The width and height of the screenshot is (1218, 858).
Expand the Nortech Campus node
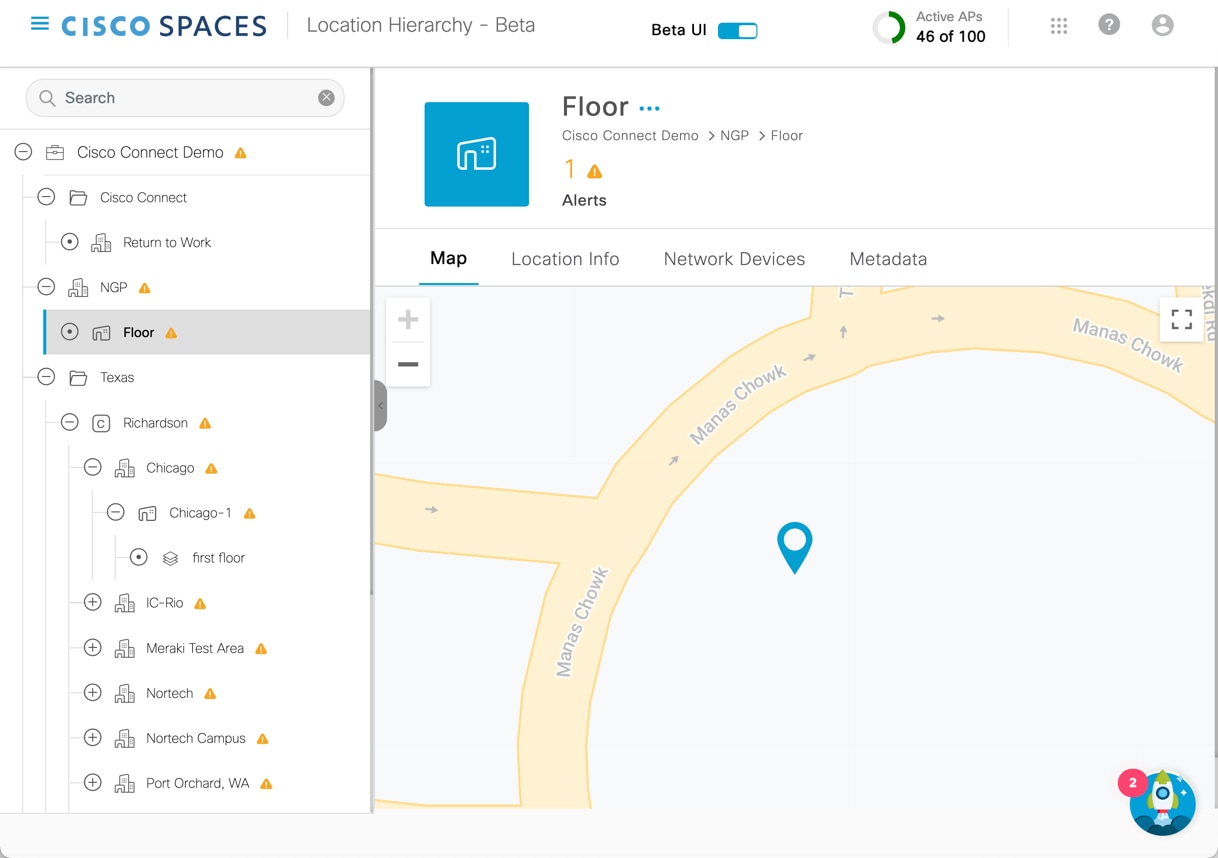pyautogui.click(x=92, y=737)
